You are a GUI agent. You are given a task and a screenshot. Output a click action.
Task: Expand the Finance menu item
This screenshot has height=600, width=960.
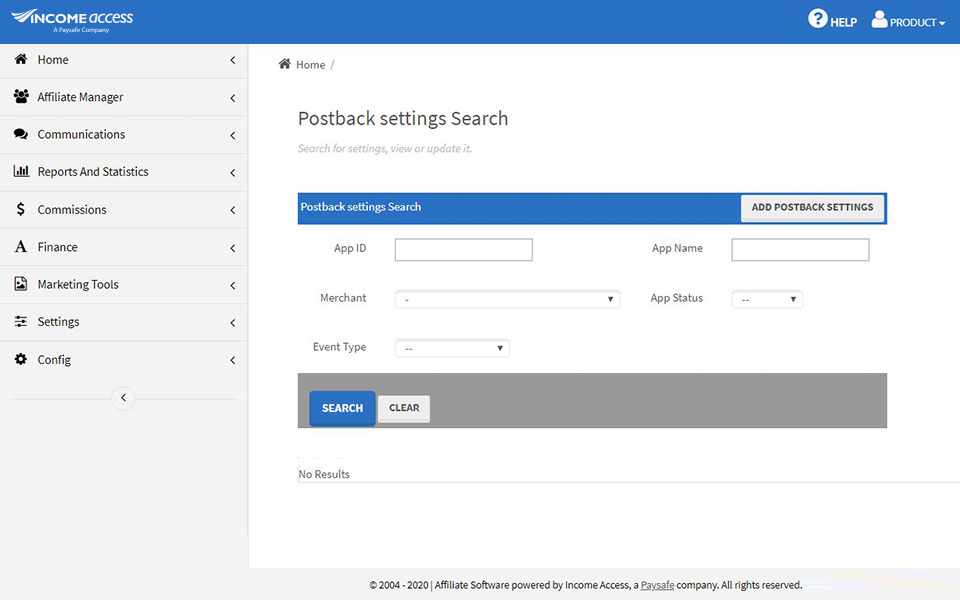pyautogui.click(x=58, y=247)
